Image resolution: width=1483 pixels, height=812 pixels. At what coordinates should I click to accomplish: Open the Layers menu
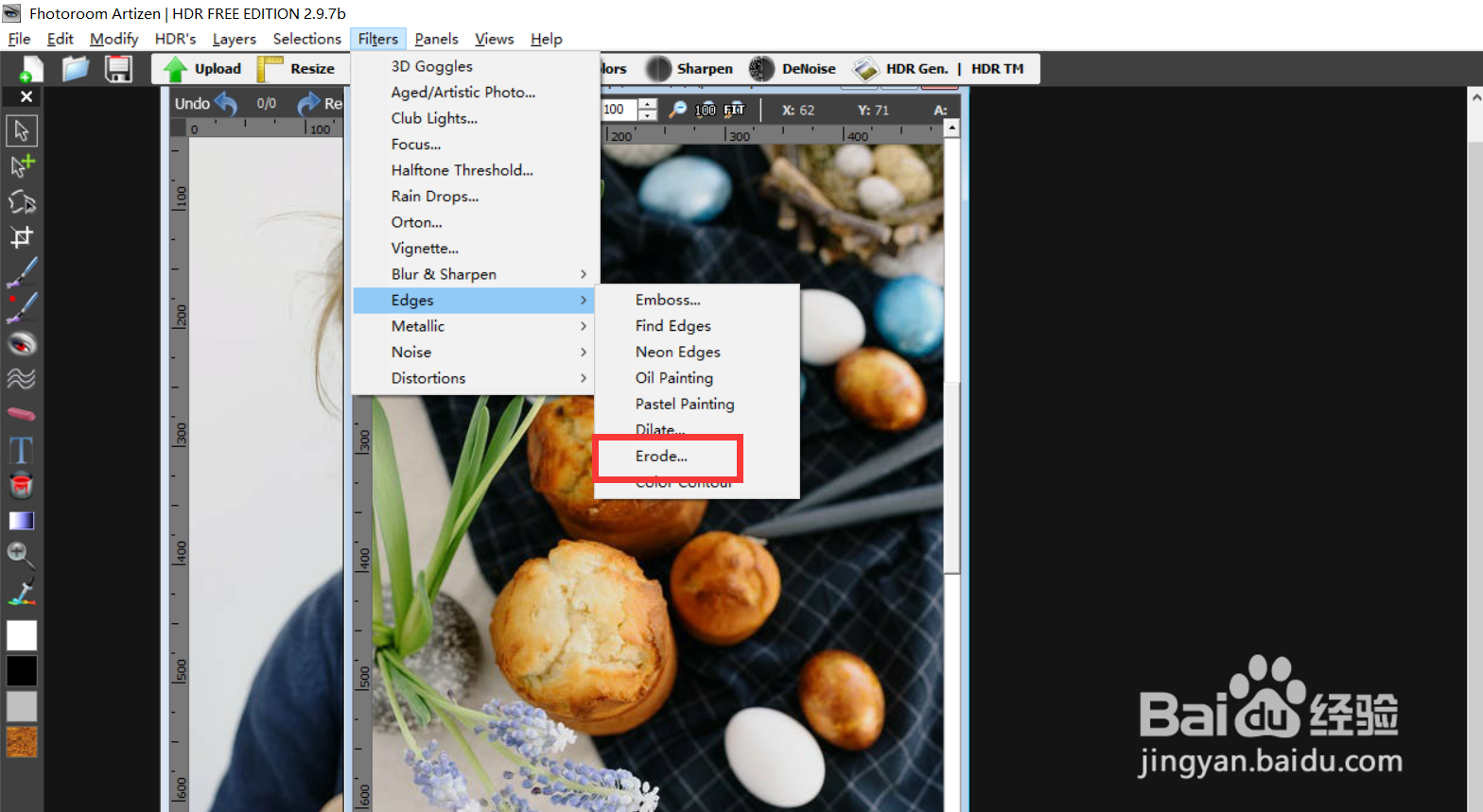[234, 39]
